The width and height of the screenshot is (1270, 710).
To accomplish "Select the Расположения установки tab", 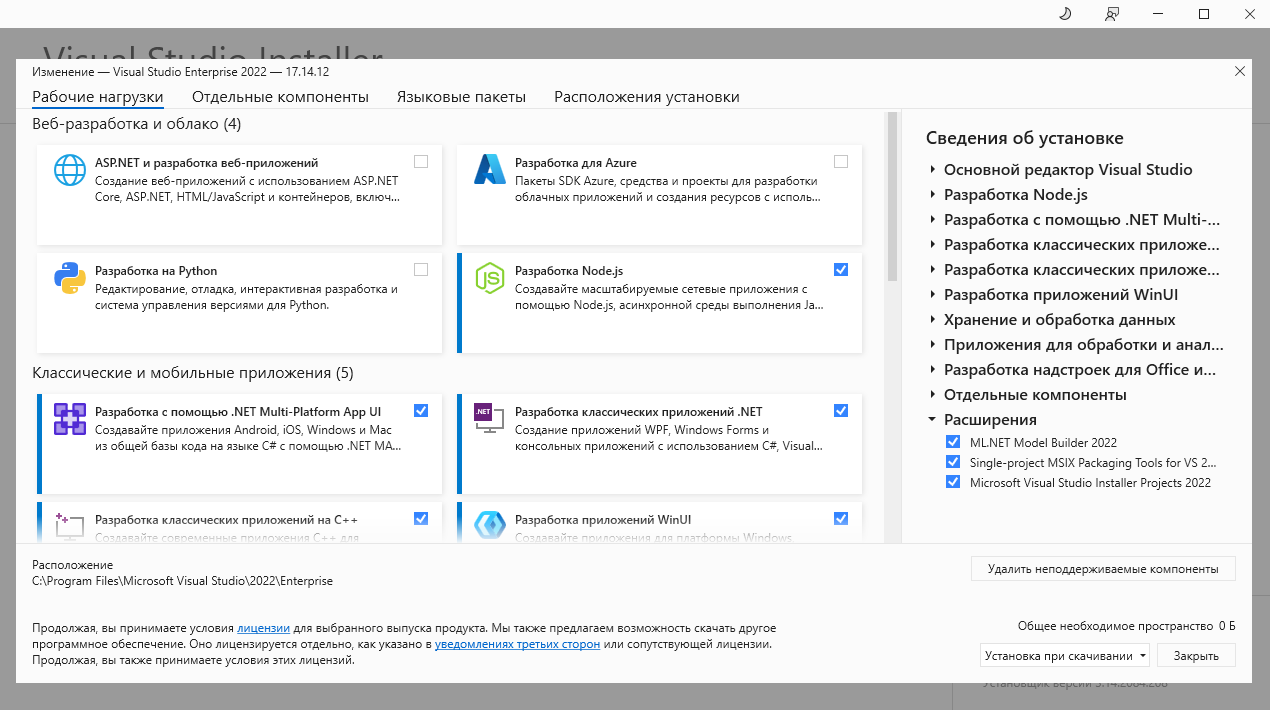I will tap(647, 97).
